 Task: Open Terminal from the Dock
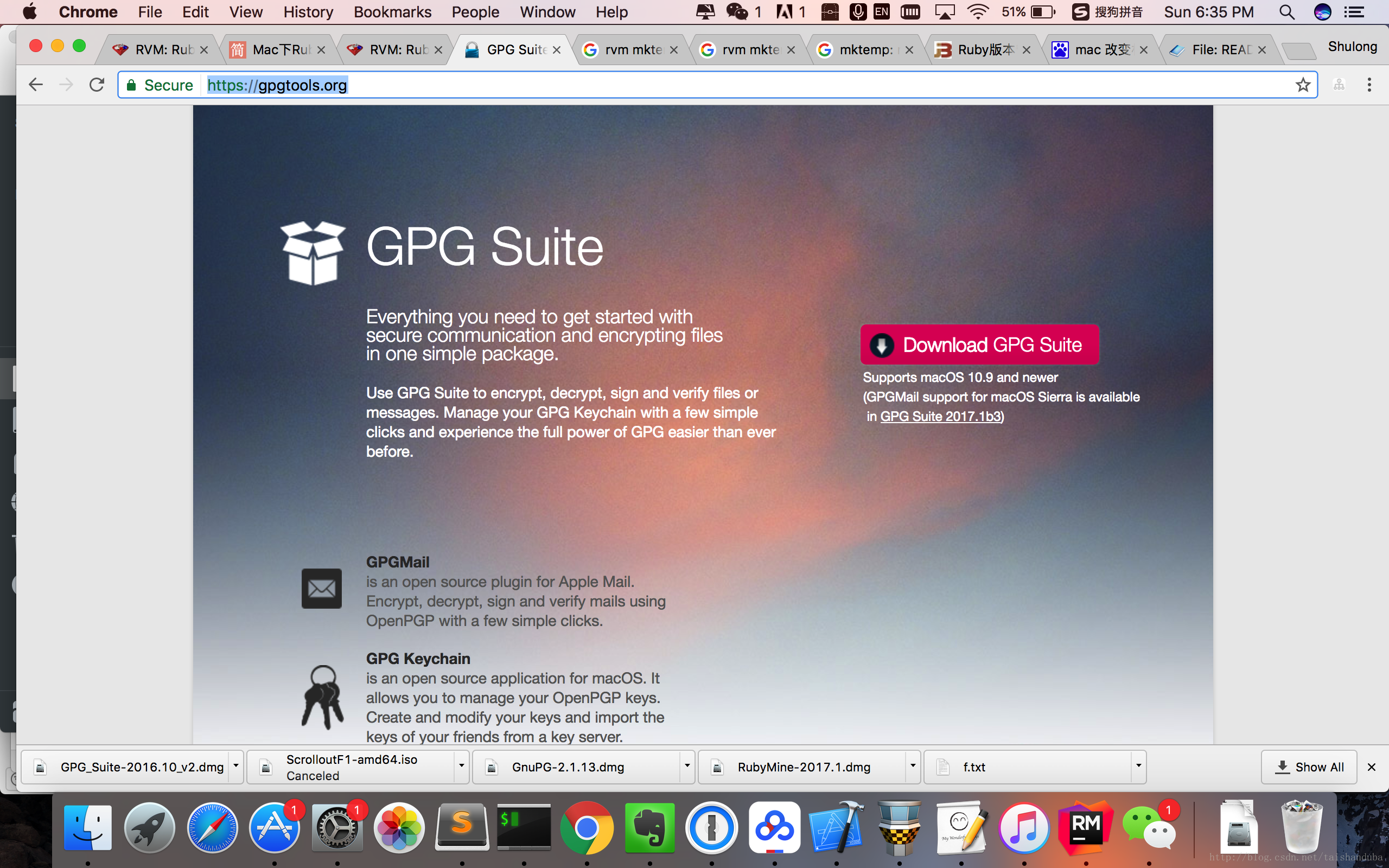coord(524,827)
